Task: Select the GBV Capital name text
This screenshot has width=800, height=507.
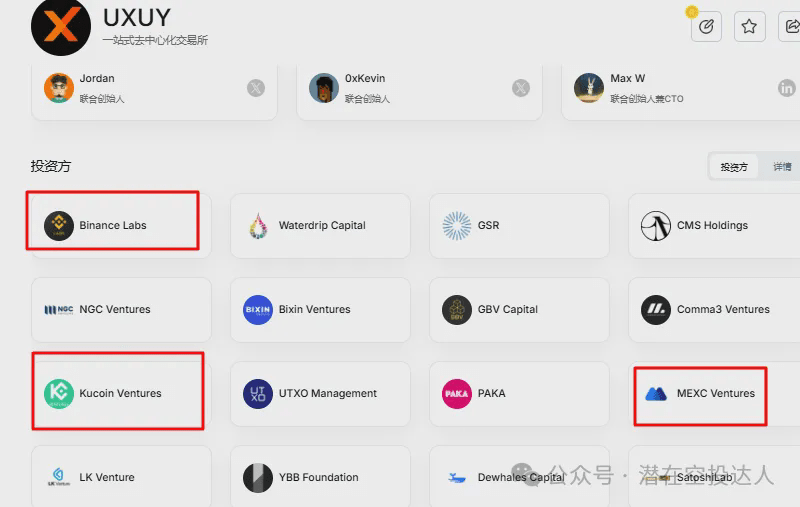Action: pyautogui.click(x=508, y=310)
